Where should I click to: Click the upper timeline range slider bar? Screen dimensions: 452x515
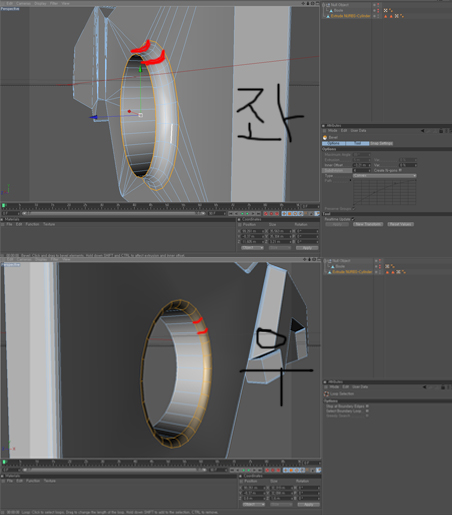(x=114, y=213)
